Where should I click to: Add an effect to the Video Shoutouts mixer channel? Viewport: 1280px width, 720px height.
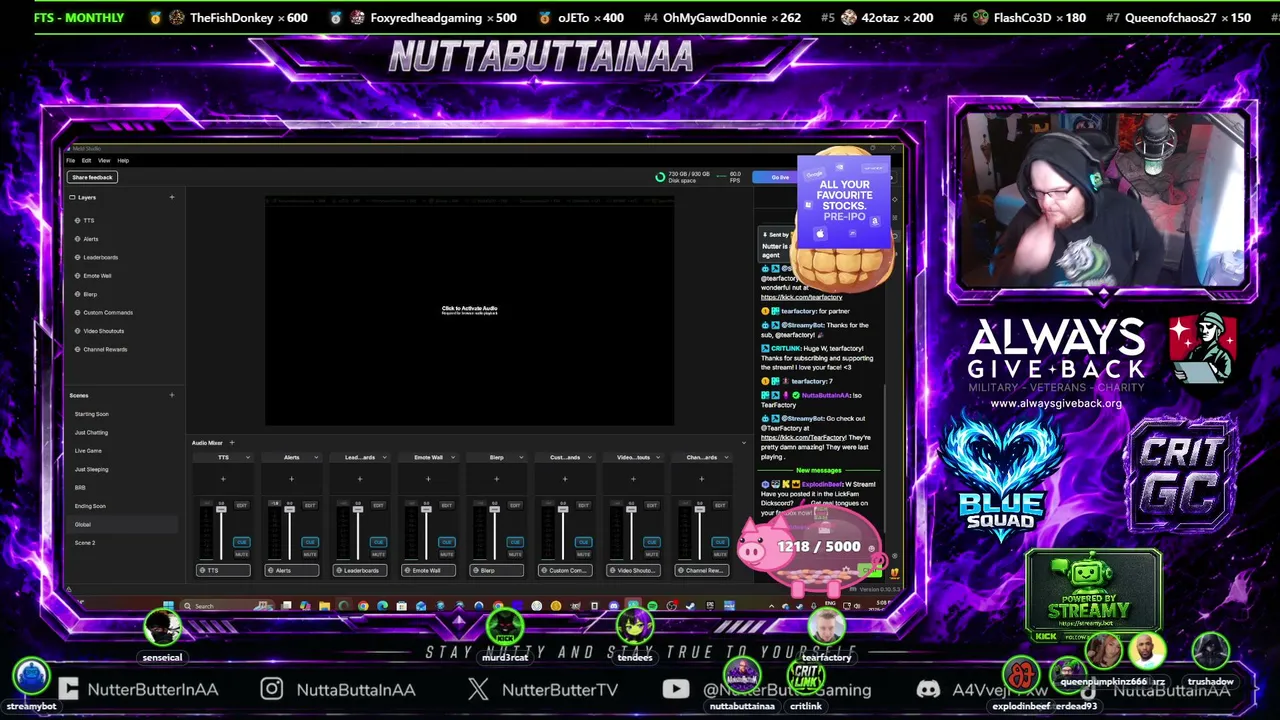pos(633,479)
